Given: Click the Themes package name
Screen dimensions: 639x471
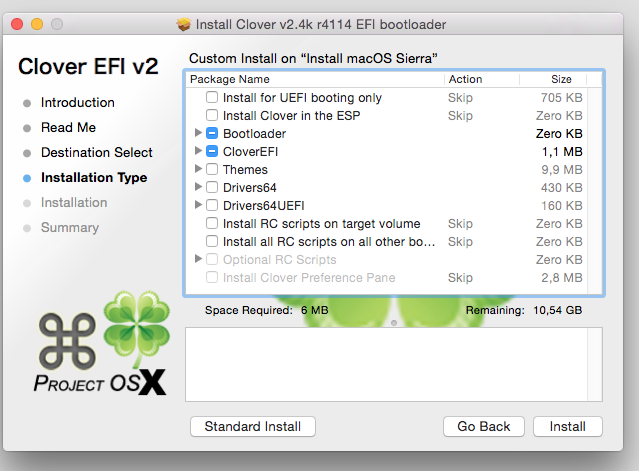Looking at the screenshot, I should click(x=245, y=169).
